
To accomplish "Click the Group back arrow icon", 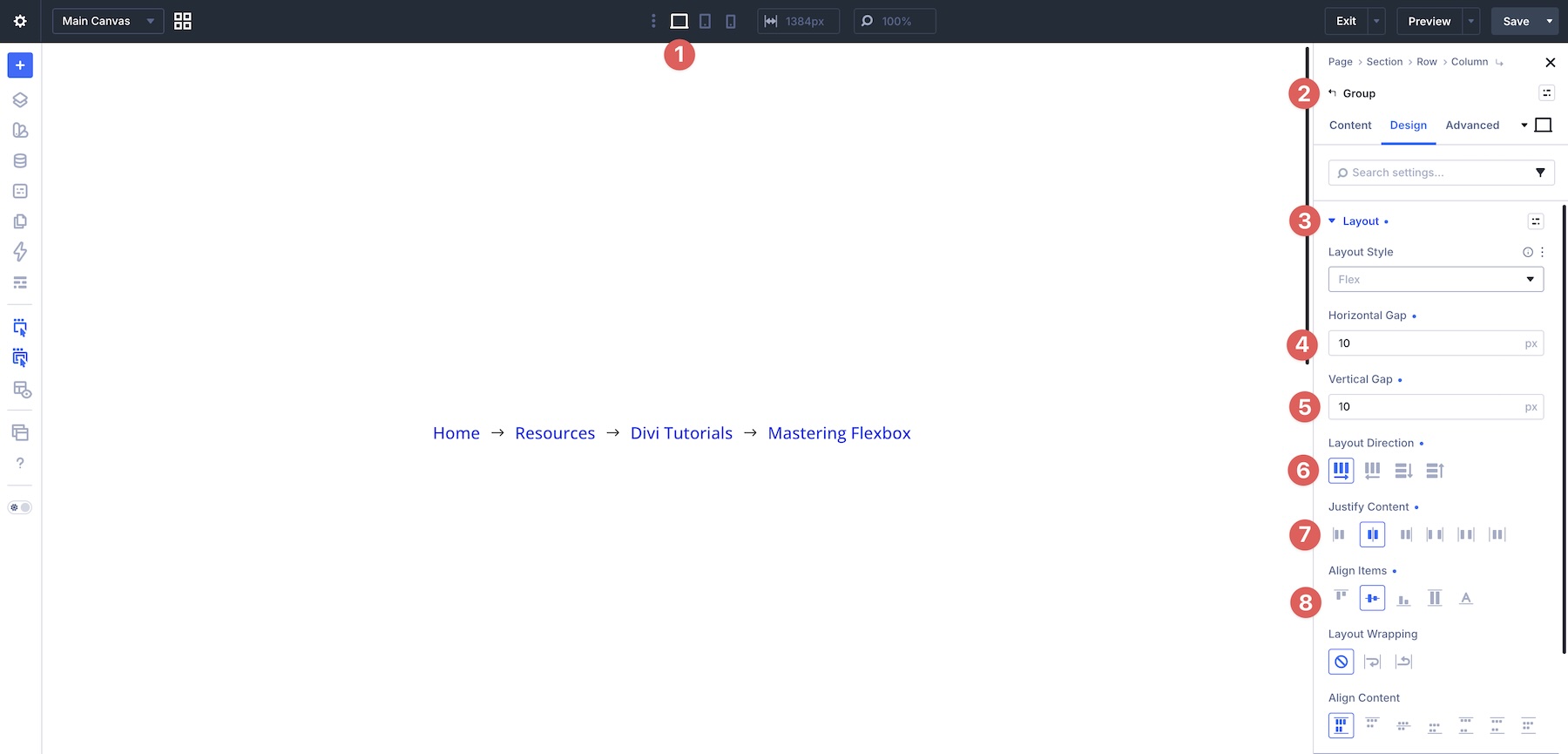I will (1332, 93).
